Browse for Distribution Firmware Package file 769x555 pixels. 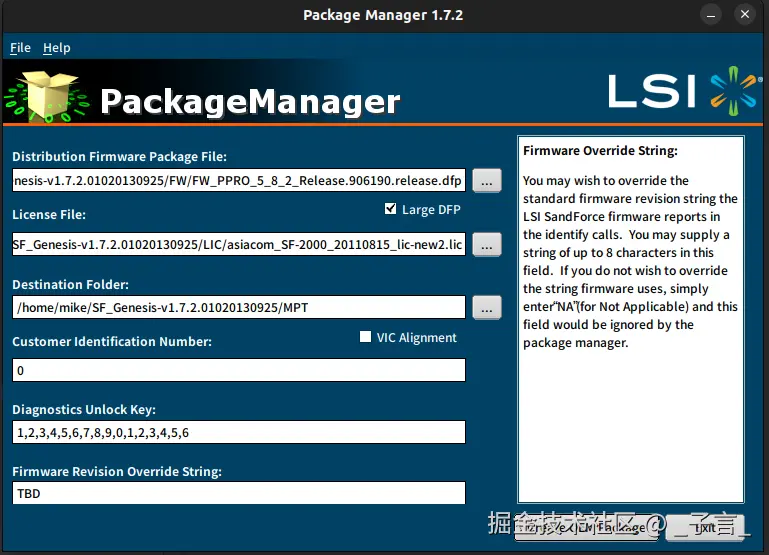coord(487,180)
